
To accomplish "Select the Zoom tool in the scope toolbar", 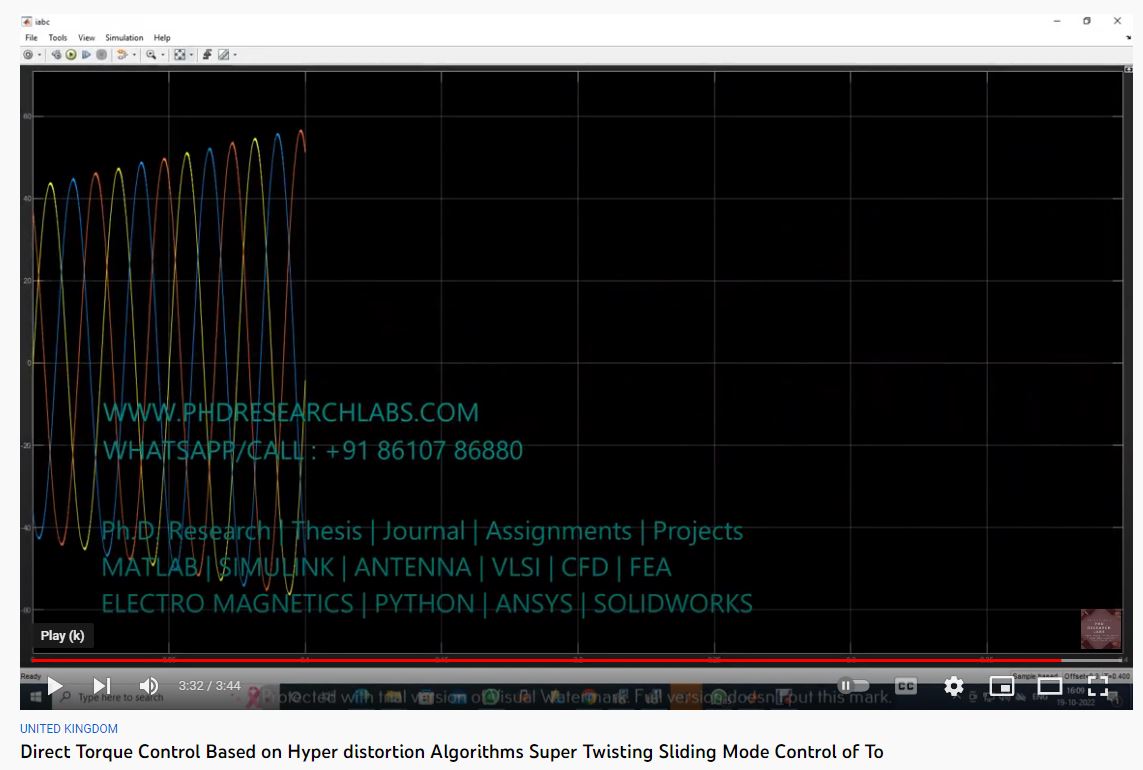I will pyautogui.click(x=150, y=55).
